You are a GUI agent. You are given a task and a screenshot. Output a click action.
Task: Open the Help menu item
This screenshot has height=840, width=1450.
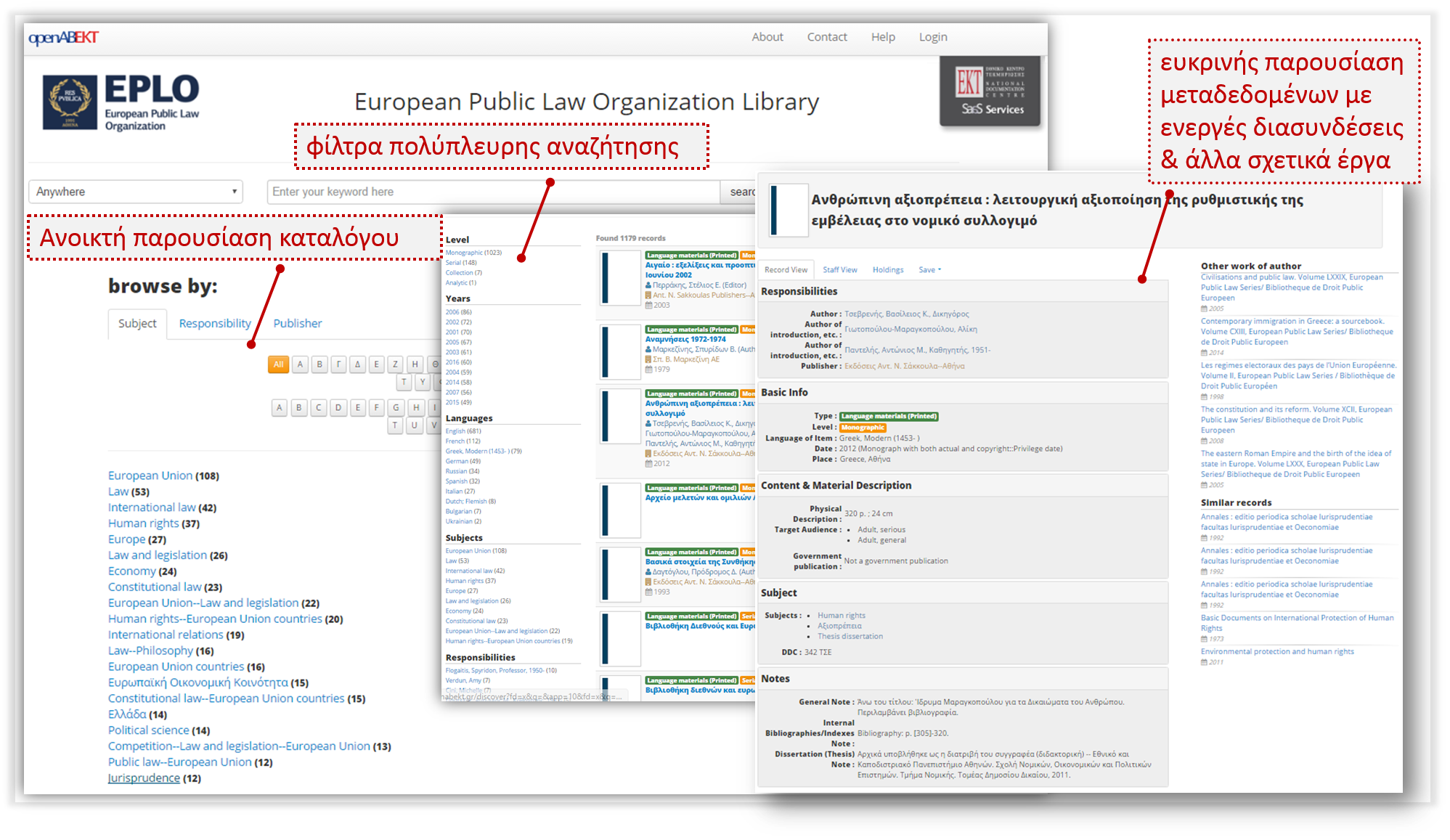coord(883,37)
